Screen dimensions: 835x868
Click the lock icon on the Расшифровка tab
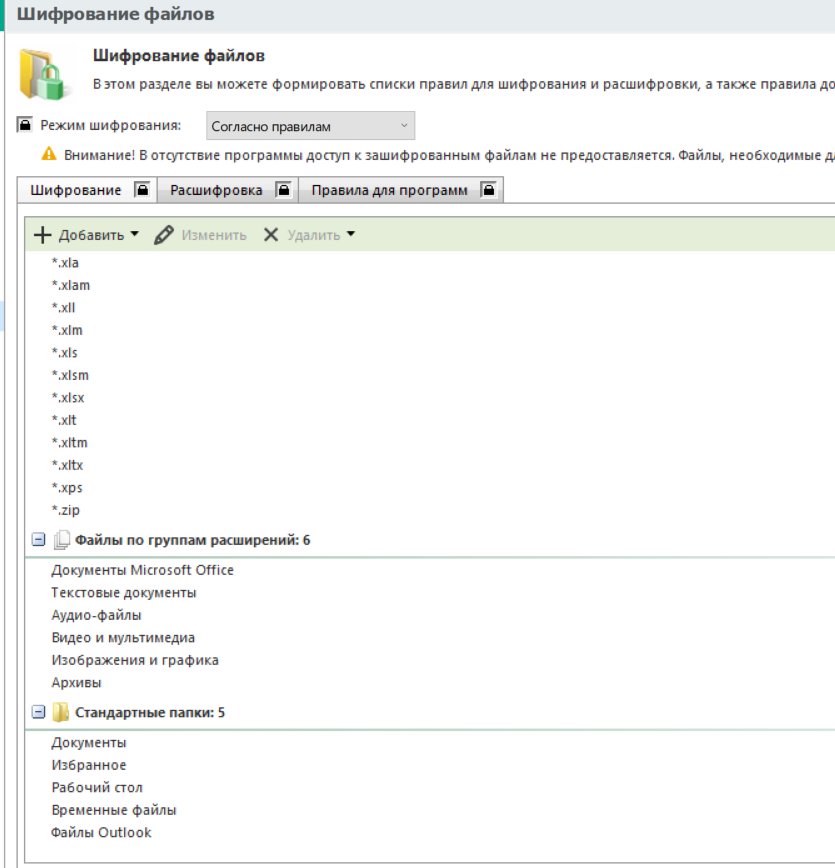[284, 190]
